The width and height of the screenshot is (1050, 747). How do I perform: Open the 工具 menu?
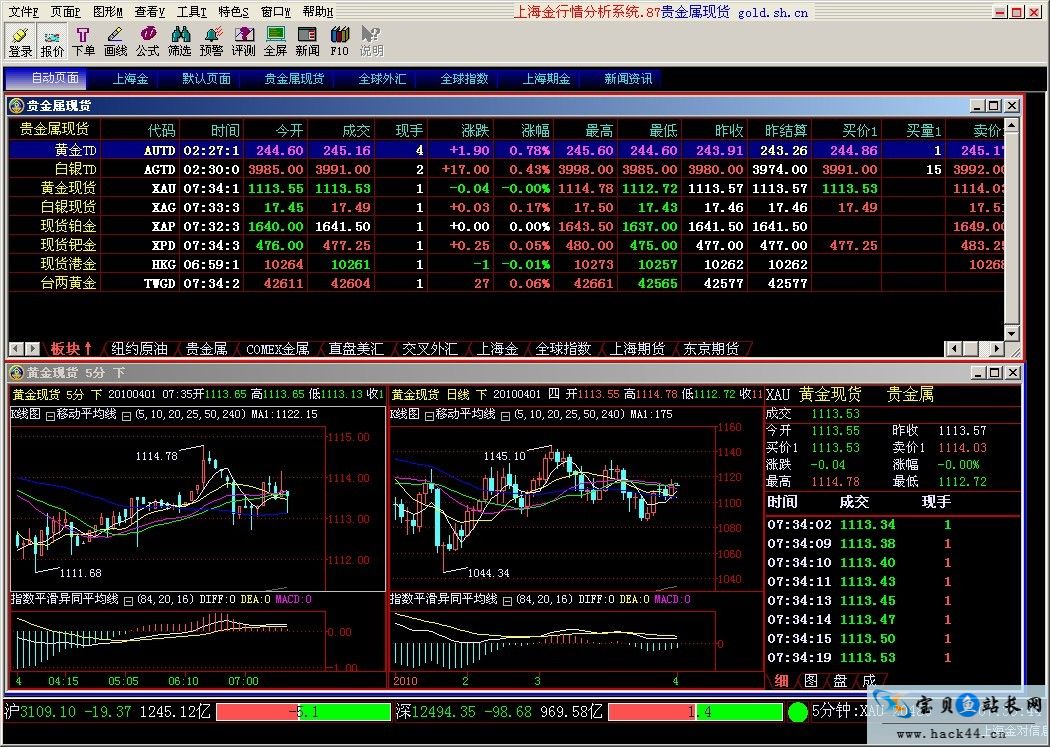point(191,12)
